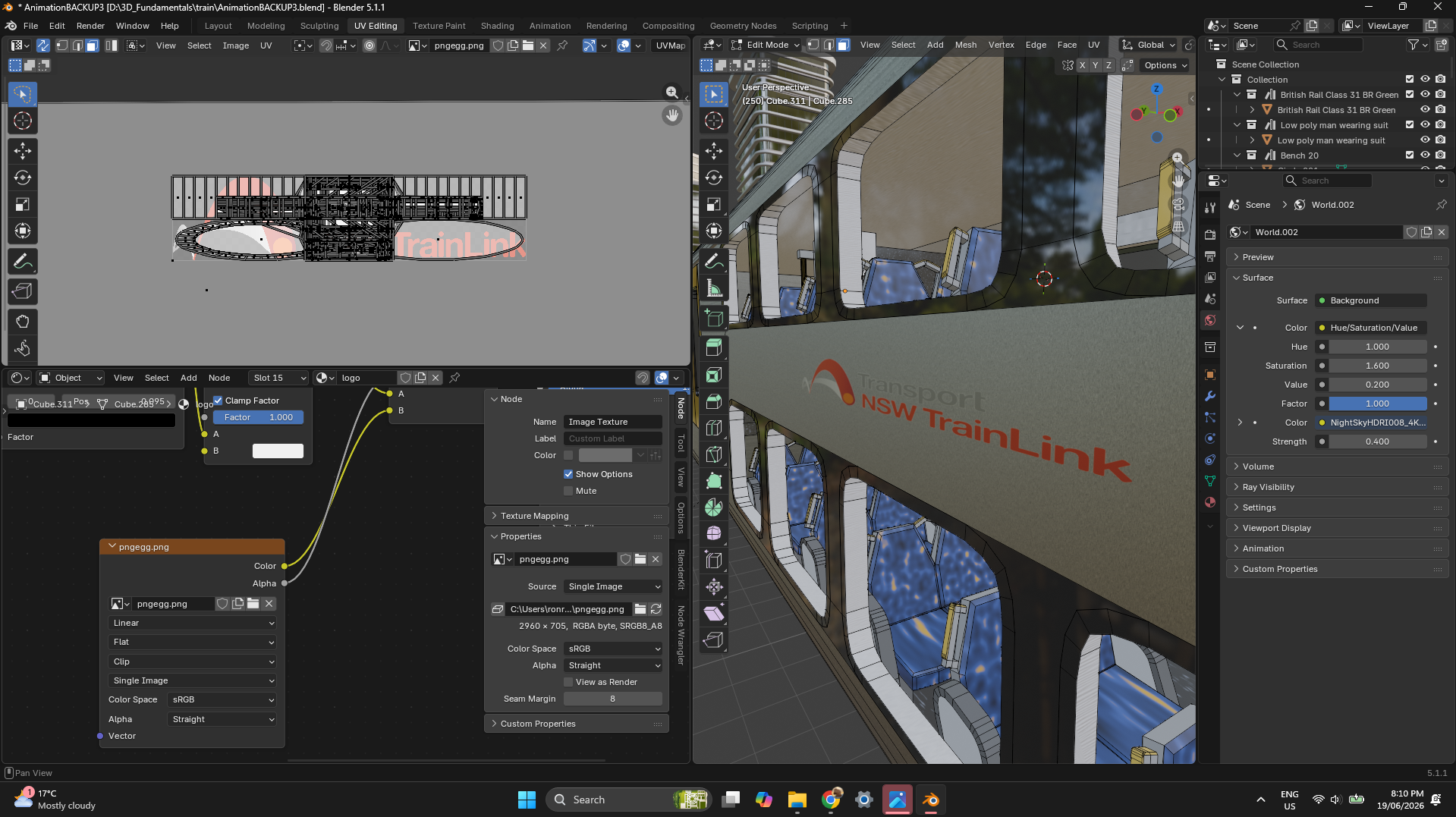This screenshot has width=1456, height=817.
Task: Uncheck the Bench 20 collection checkbox
Action: pyautogui.click(x=1410, y=156)
